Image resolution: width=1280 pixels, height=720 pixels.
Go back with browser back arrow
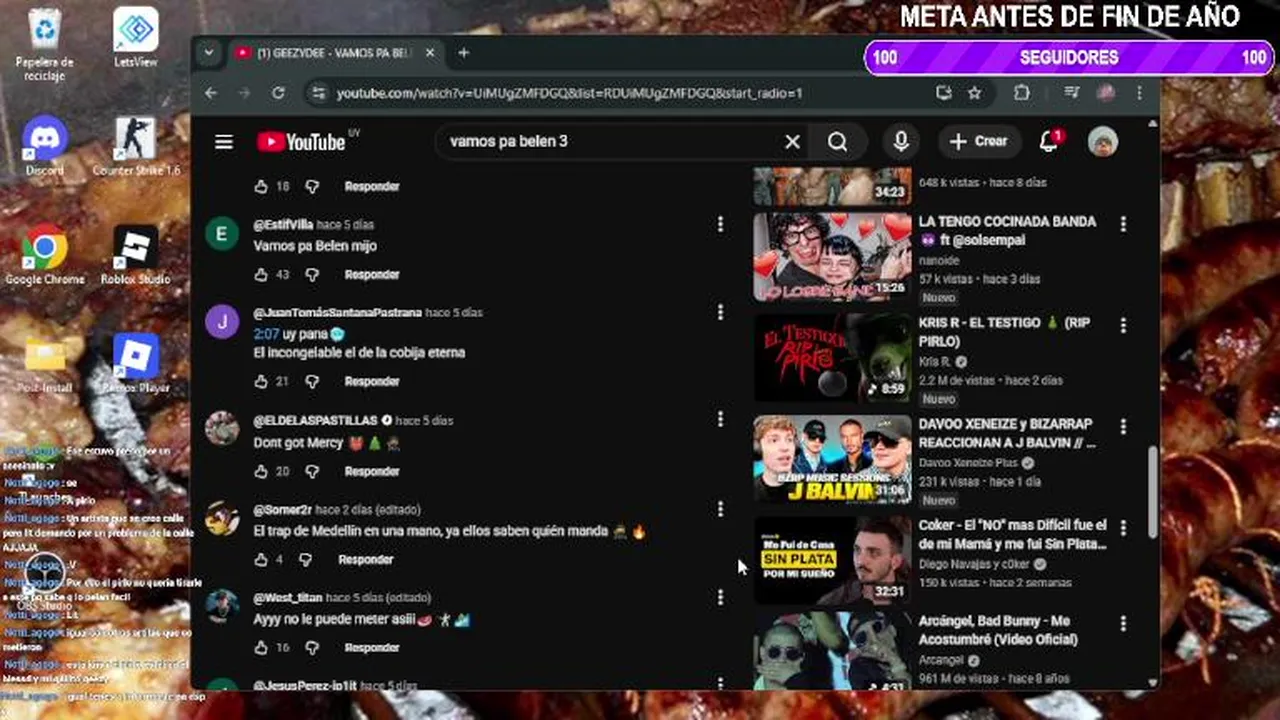[x=211, y=93]
